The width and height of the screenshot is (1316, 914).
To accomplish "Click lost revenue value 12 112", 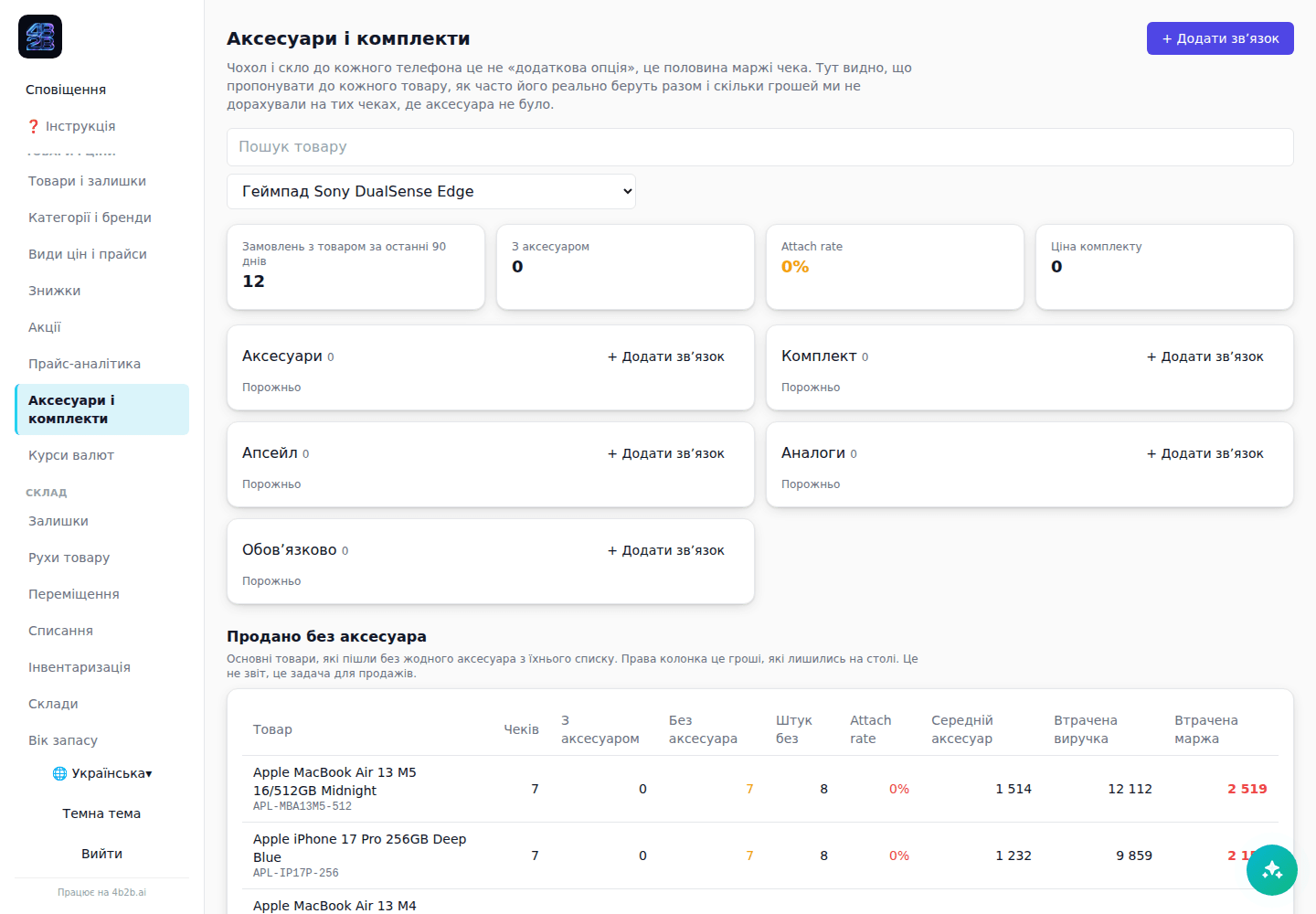I will (x=1130, y=789).
